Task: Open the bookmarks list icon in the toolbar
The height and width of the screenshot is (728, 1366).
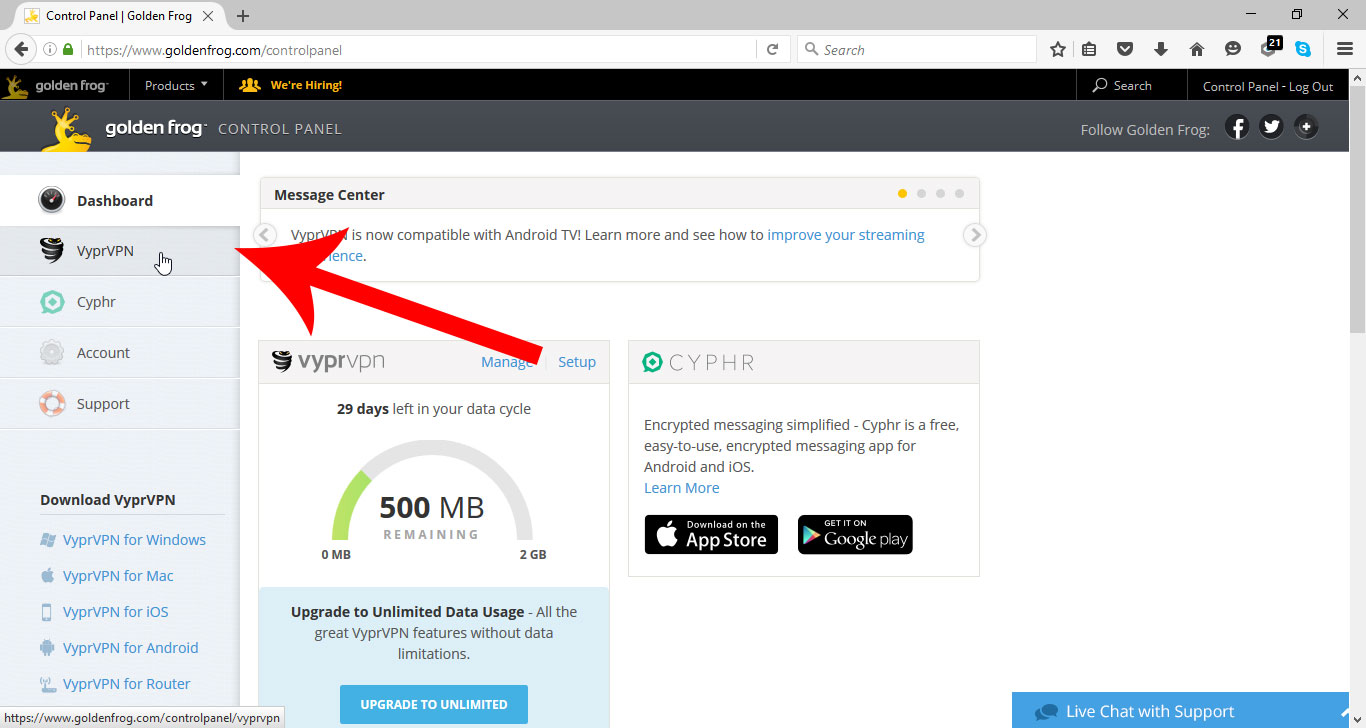Action: [1089, 49]
